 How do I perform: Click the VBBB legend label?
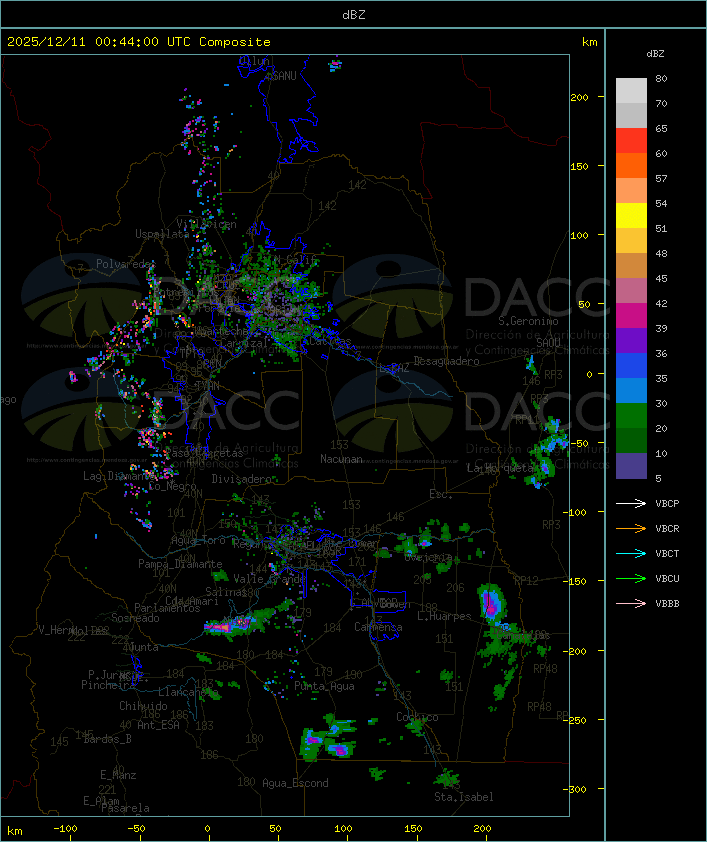point(667,603)
